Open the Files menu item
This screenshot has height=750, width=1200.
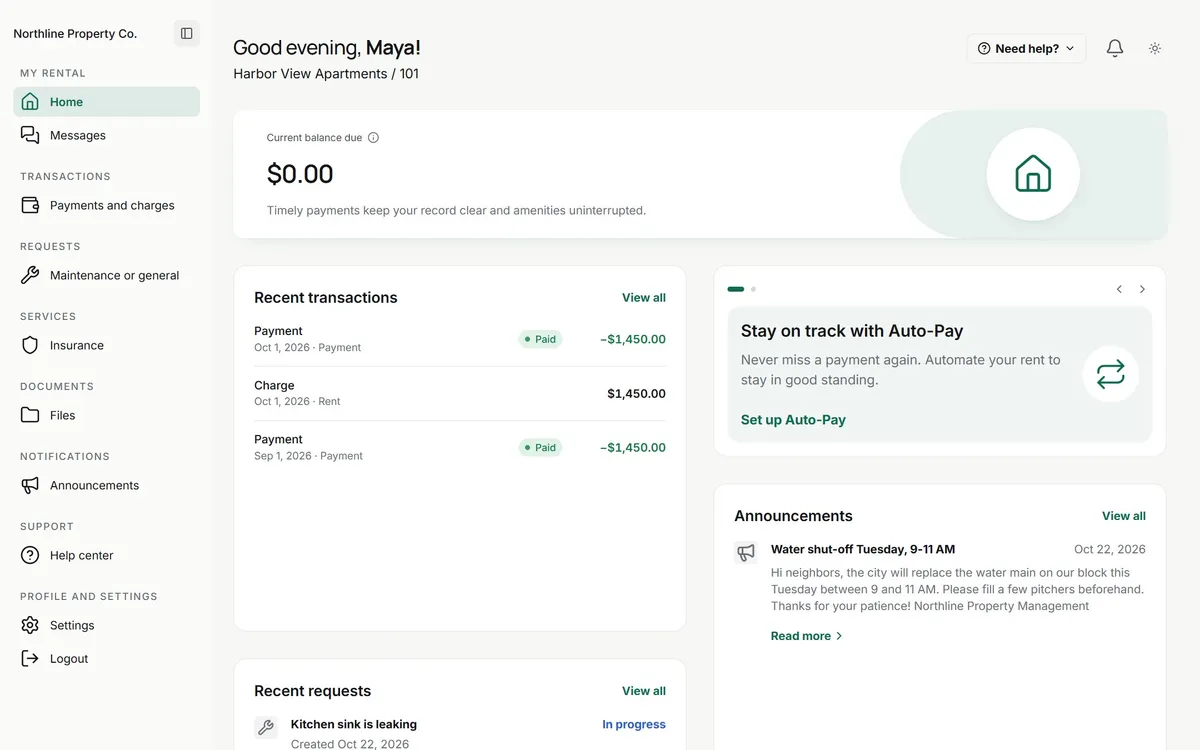106,415
